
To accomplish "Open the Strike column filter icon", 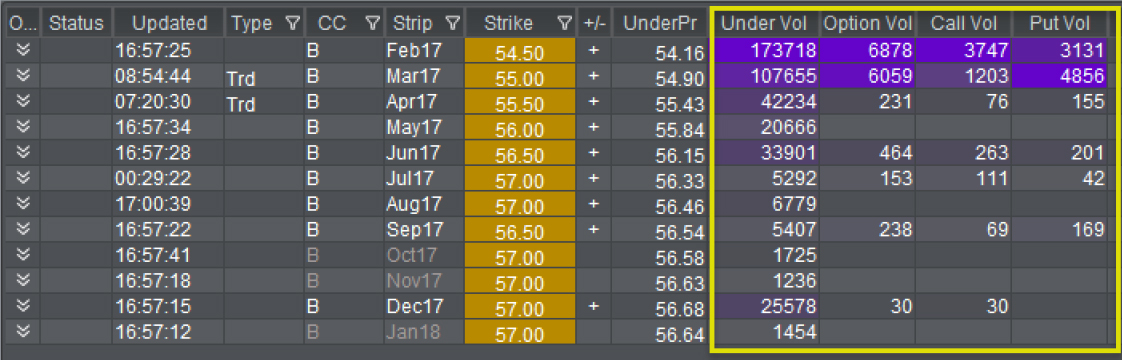I will click(565, 24).
